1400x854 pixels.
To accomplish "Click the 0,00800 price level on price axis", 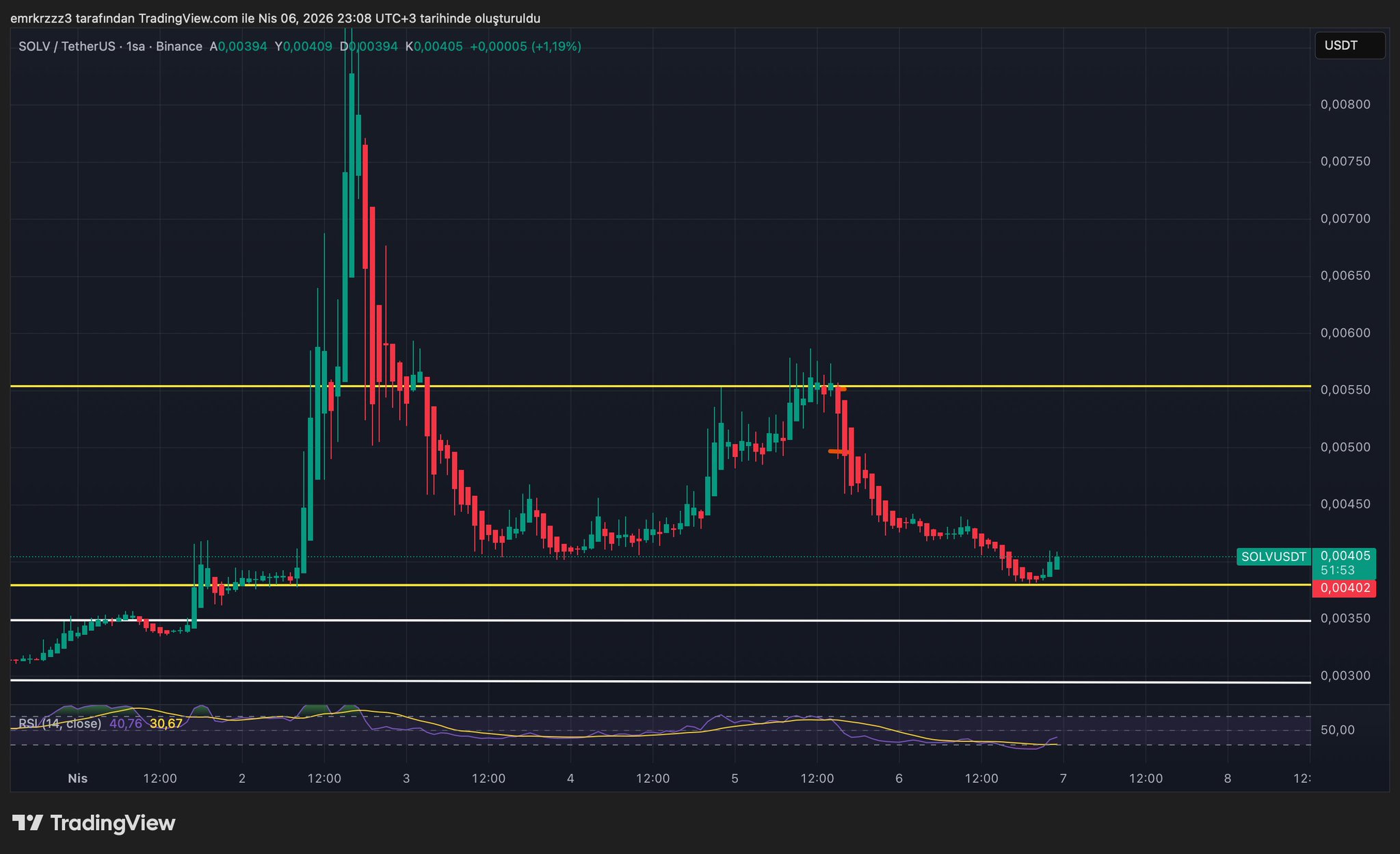I will tap(1345, 105).
